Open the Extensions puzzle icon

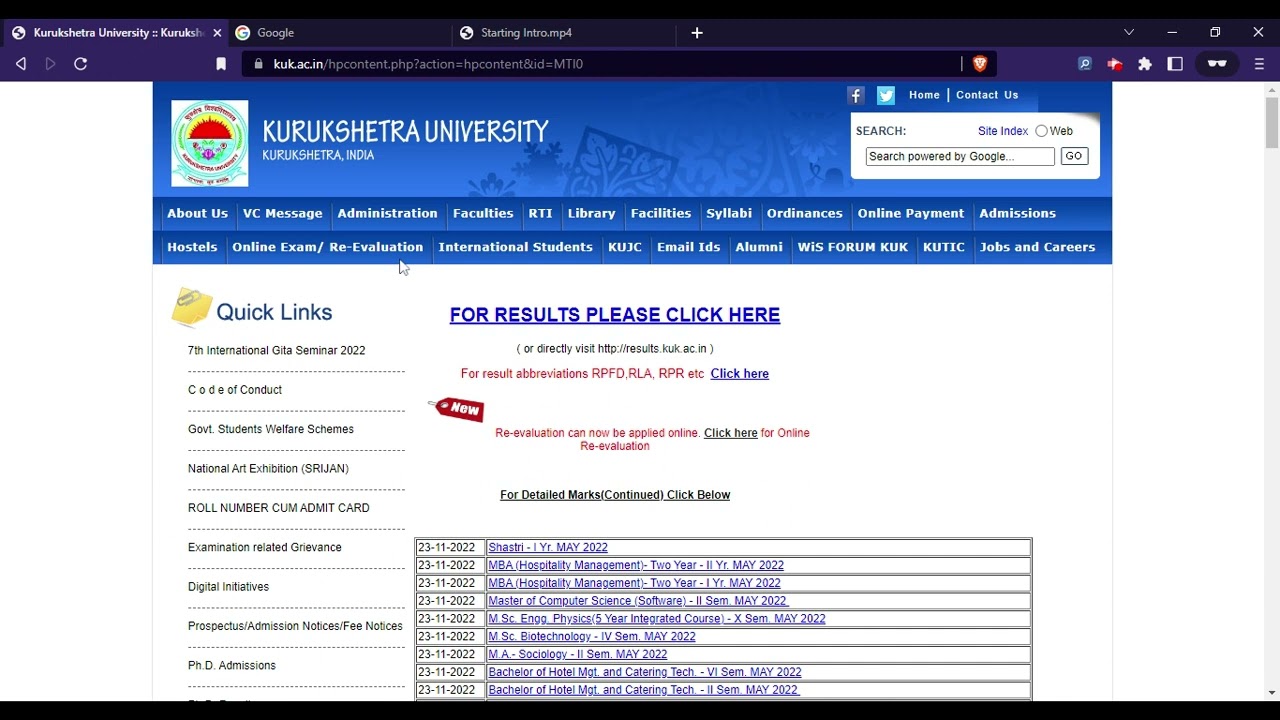coord(1145,64)
